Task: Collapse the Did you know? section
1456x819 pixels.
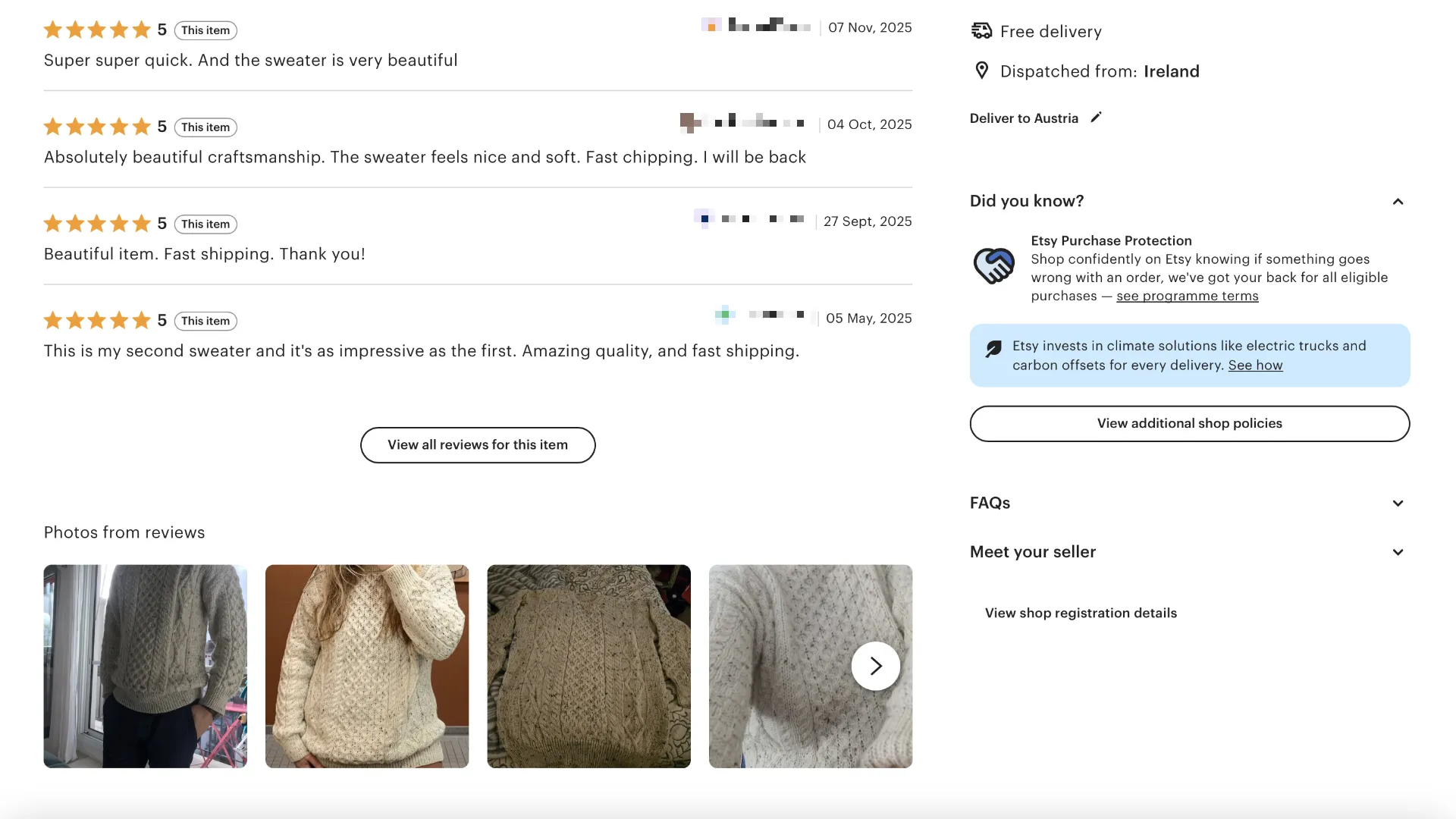Action: (1398, 201)
